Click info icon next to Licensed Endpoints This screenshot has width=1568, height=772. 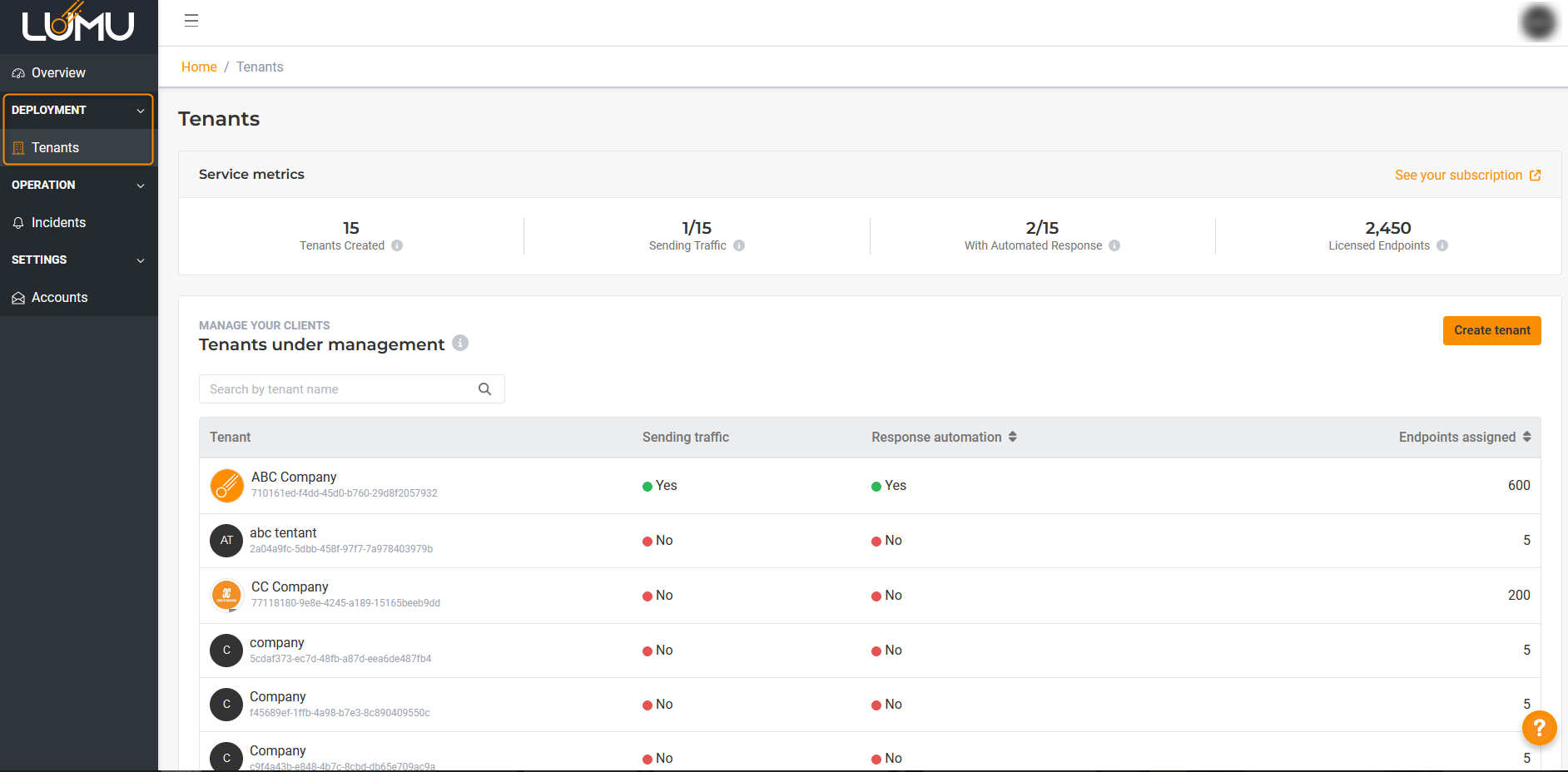coord(1442,245)
